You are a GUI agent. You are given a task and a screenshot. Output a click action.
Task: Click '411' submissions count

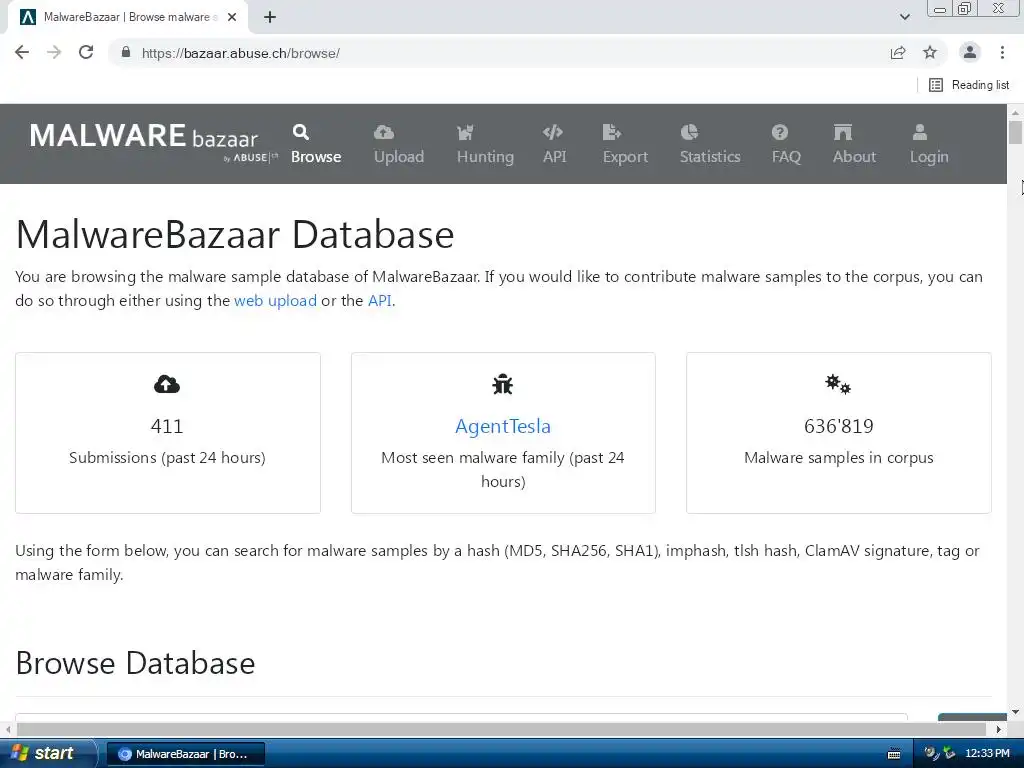click(x=167, y=426)
